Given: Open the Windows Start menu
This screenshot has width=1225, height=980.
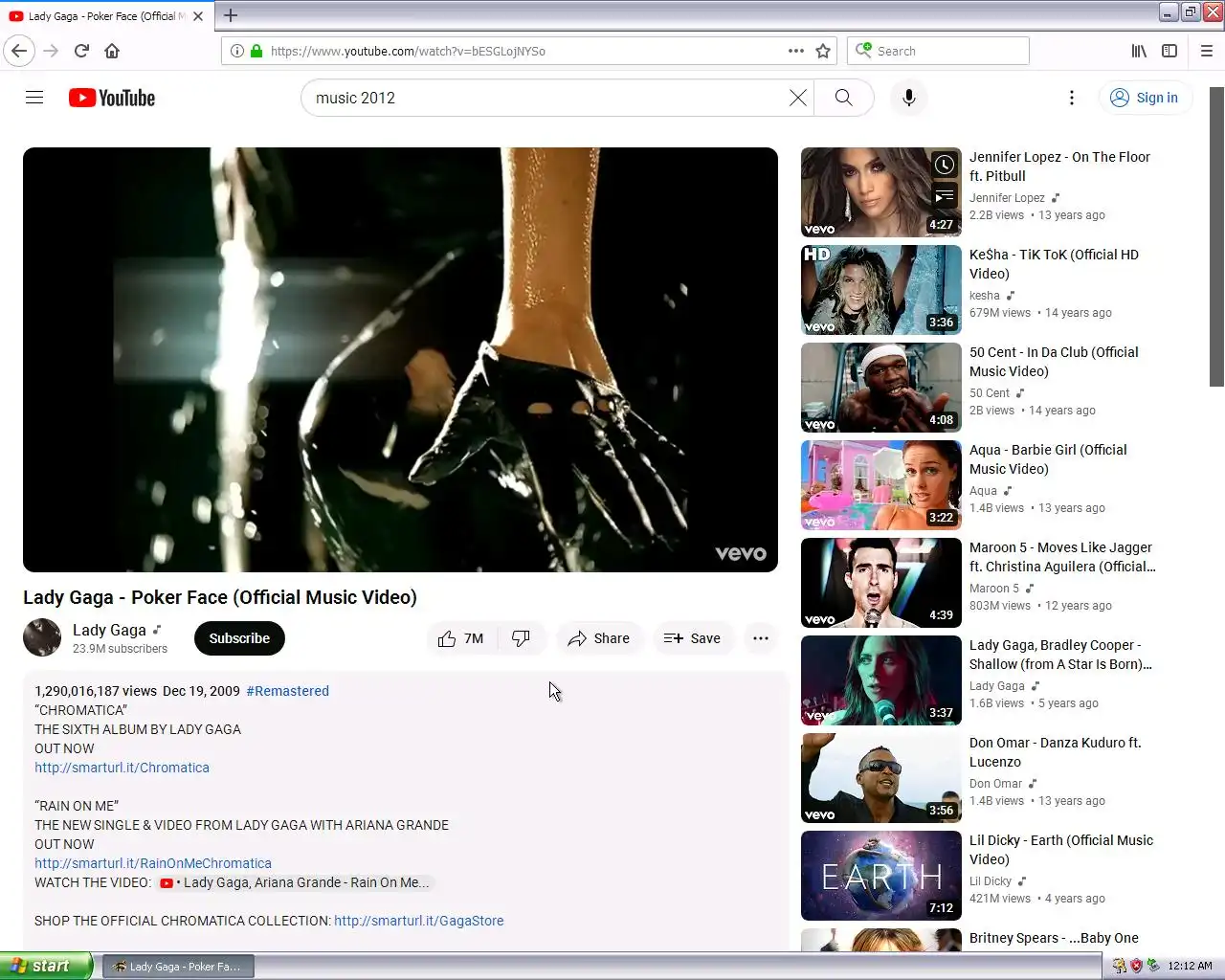Looking at the screenshot, I should (46, 966).
